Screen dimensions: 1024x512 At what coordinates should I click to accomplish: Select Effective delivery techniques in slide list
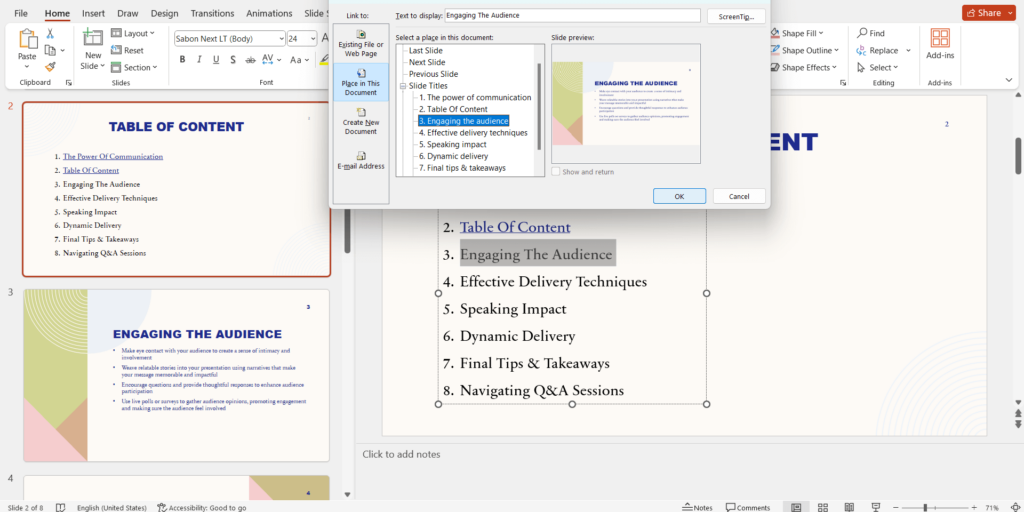point(473,132)
